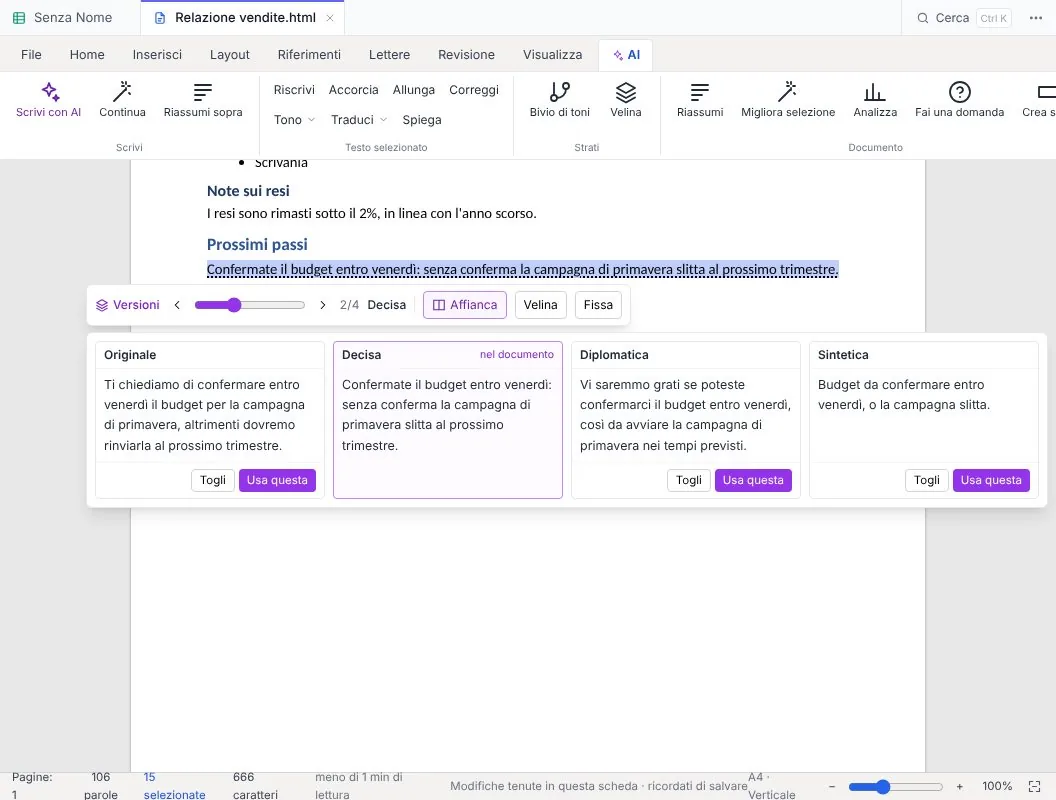This screenshot has width=1056, height=800.
Task: Switch to the Visualizza ribbon tab
Action: (552, 55)
